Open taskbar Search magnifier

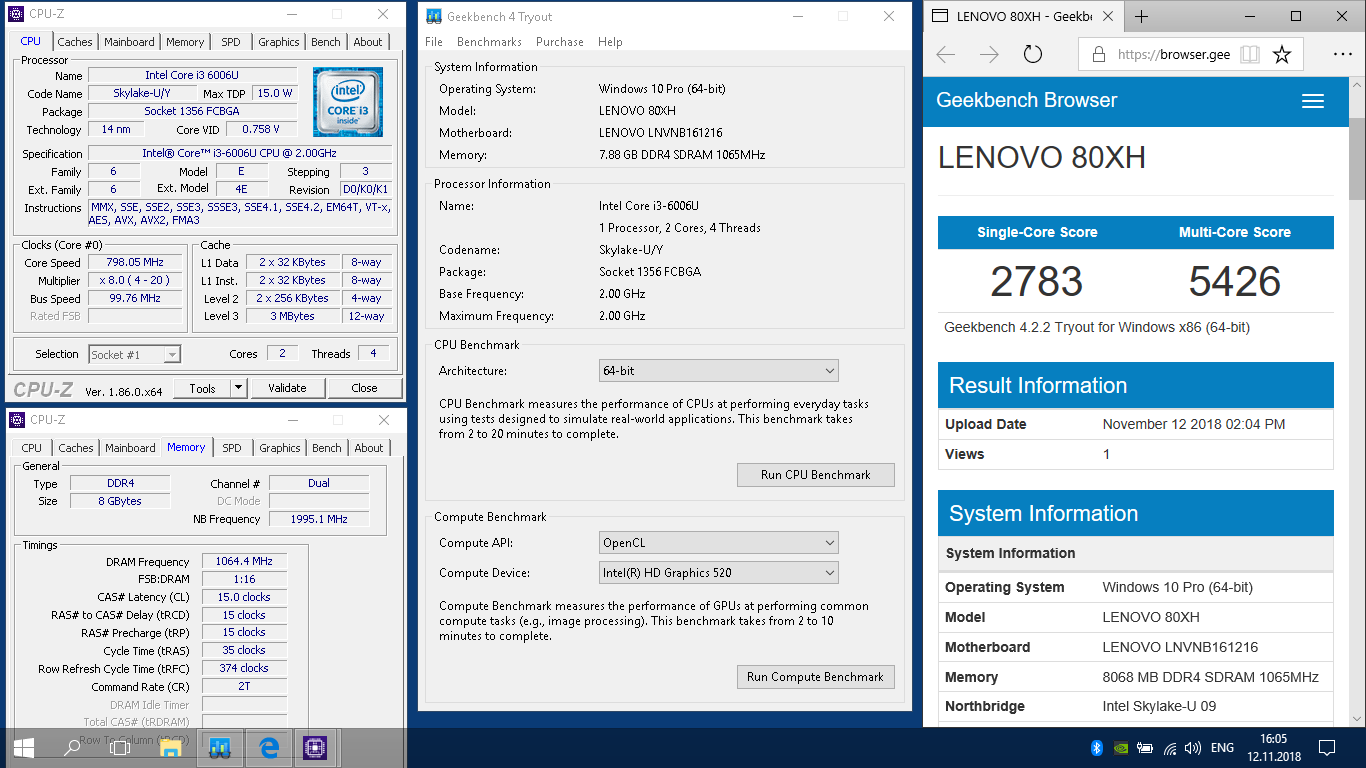click(72, 747)
